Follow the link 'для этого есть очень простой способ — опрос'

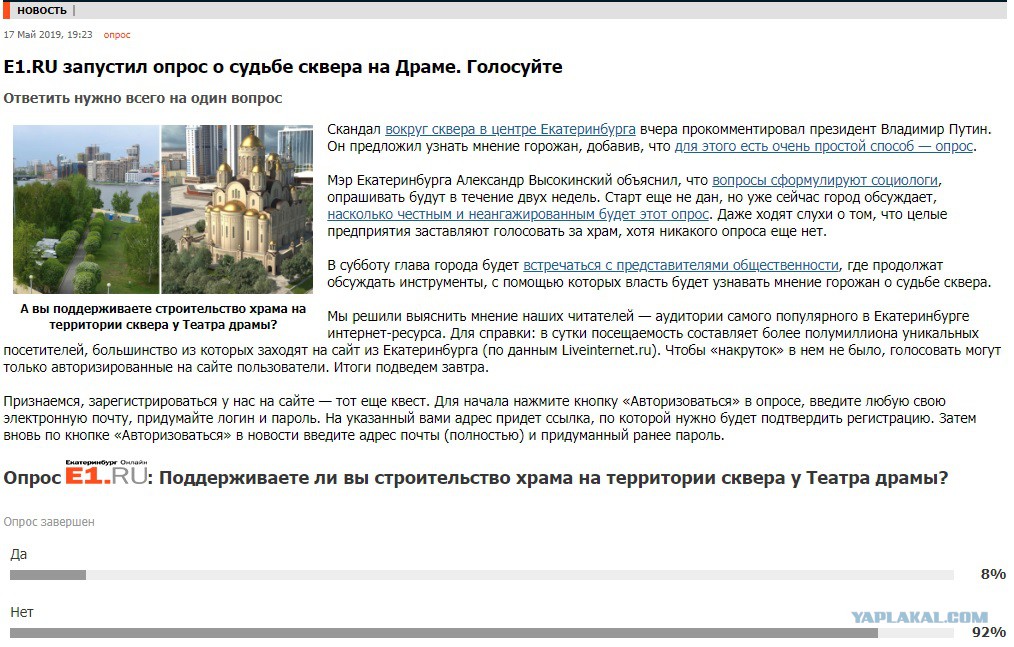823,146
